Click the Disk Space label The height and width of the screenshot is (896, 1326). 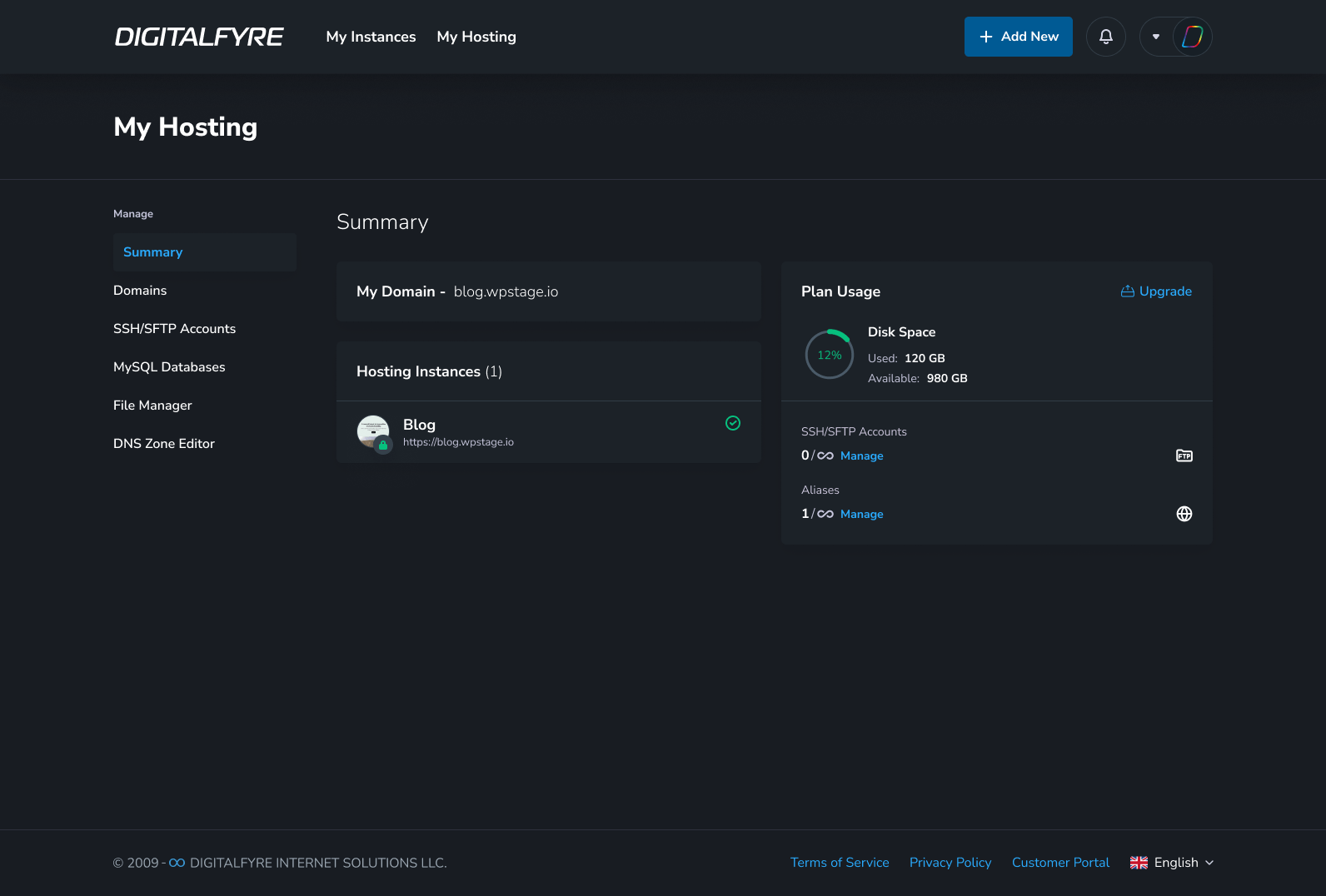901,331
